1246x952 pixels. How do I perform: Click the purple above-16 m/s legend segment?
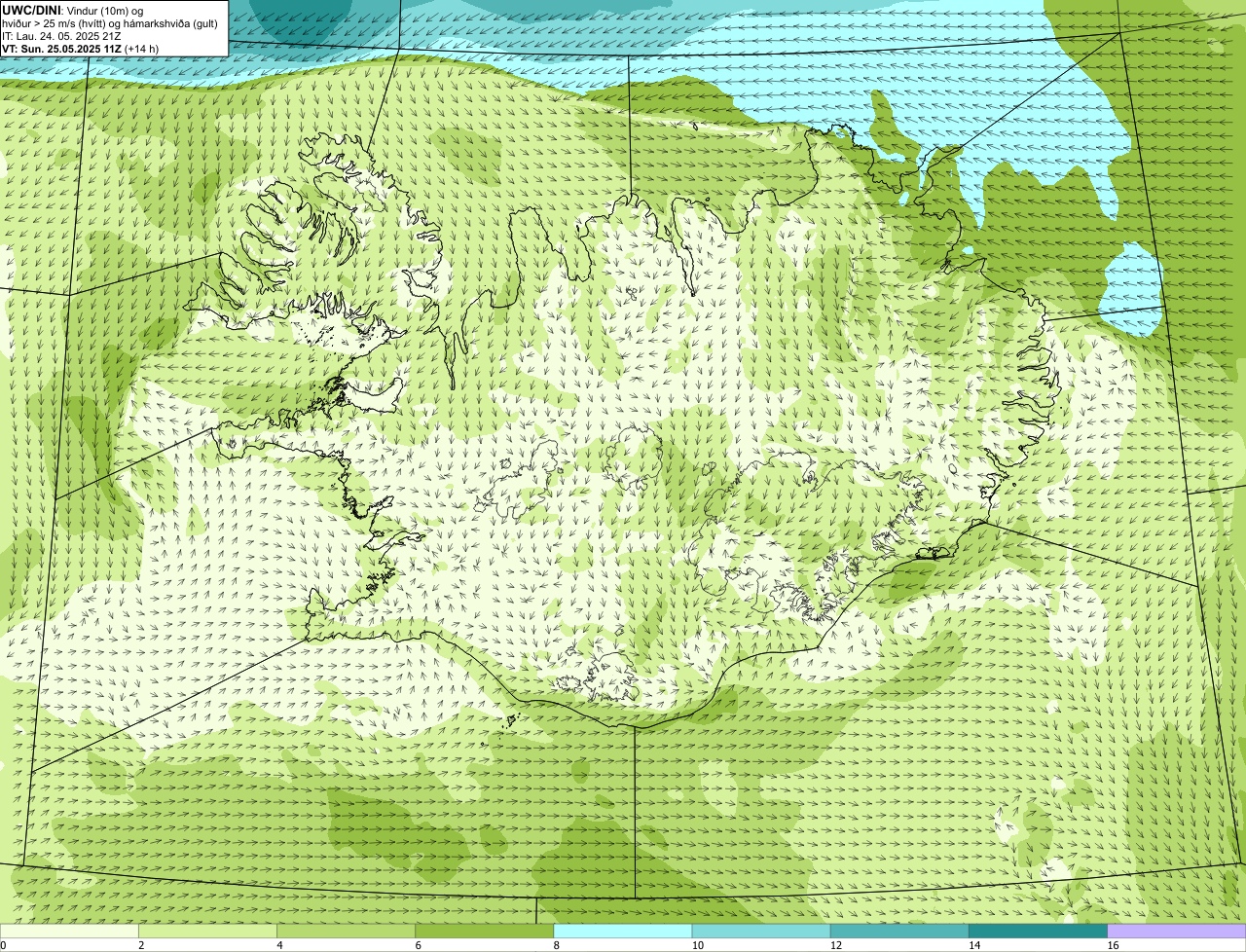click(1176, 932)
